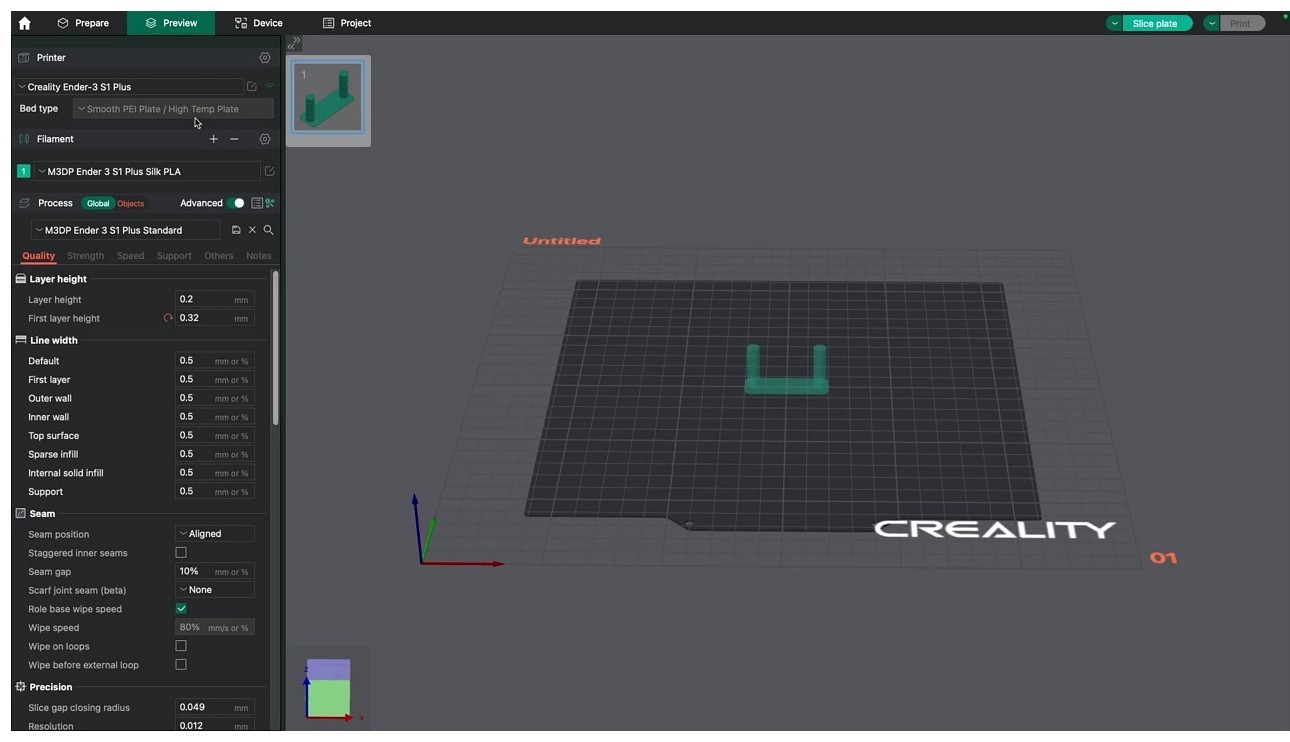Image resolution: width=1290 pixels, height=742 pixels.
Task: Click filament number 1 green badge
Action: pos(24,172)
